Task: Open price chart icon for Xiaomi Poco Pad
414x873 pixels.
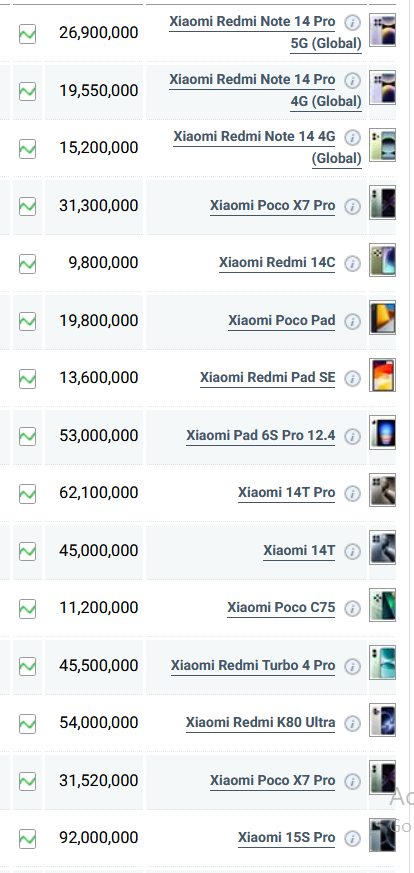Action: tap(27, 321)
